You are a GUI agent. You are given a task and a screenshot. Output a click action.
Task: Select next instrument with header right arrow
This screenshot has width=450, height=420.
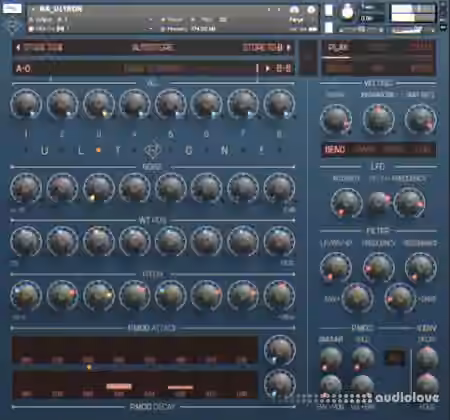[279, 9]
